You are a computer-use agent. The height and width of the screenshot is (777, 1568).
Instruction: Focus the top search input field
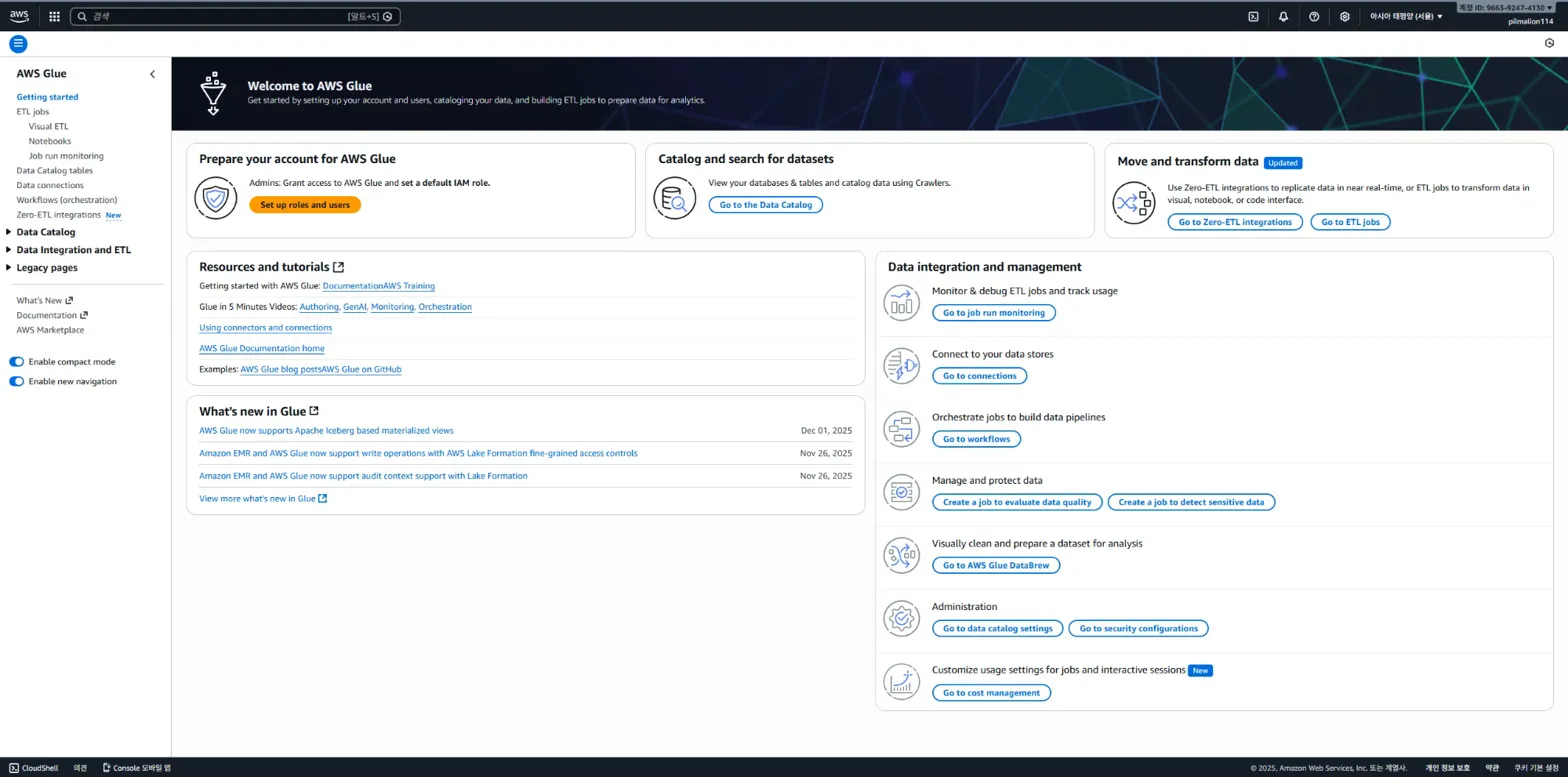[235, 16]
